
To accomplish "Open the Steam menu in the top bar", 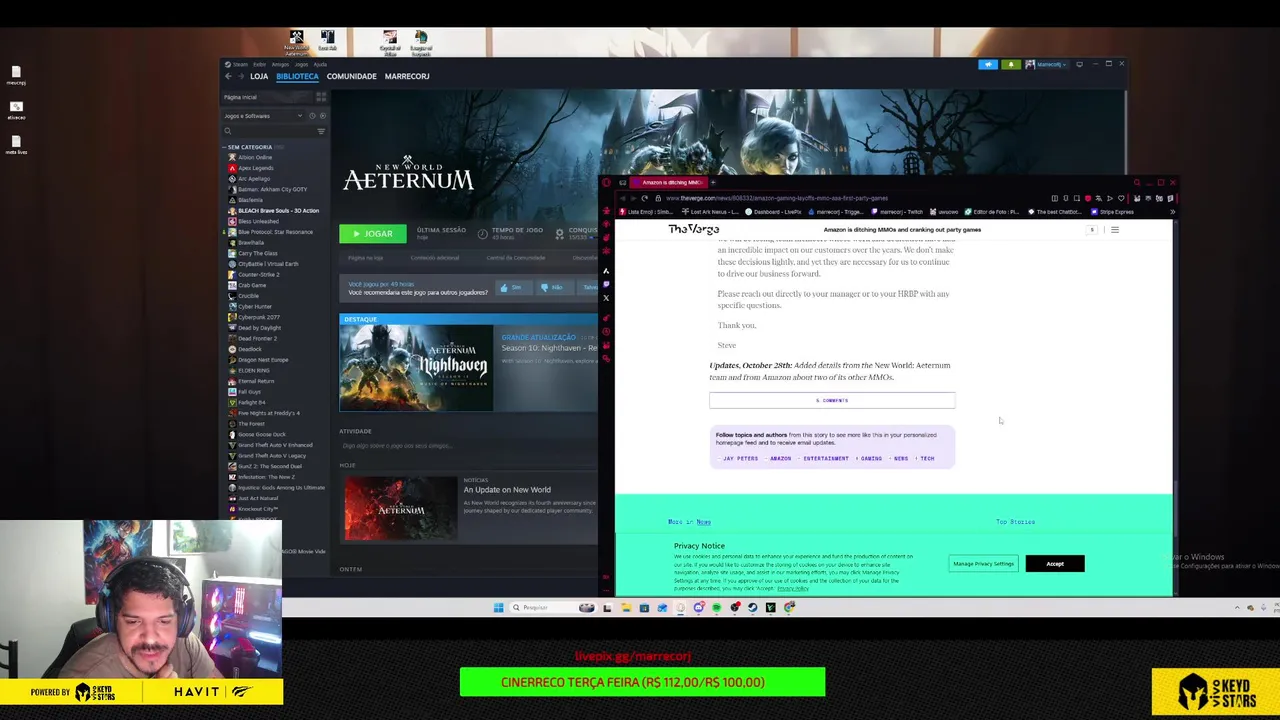I will (x=240, y=64).
